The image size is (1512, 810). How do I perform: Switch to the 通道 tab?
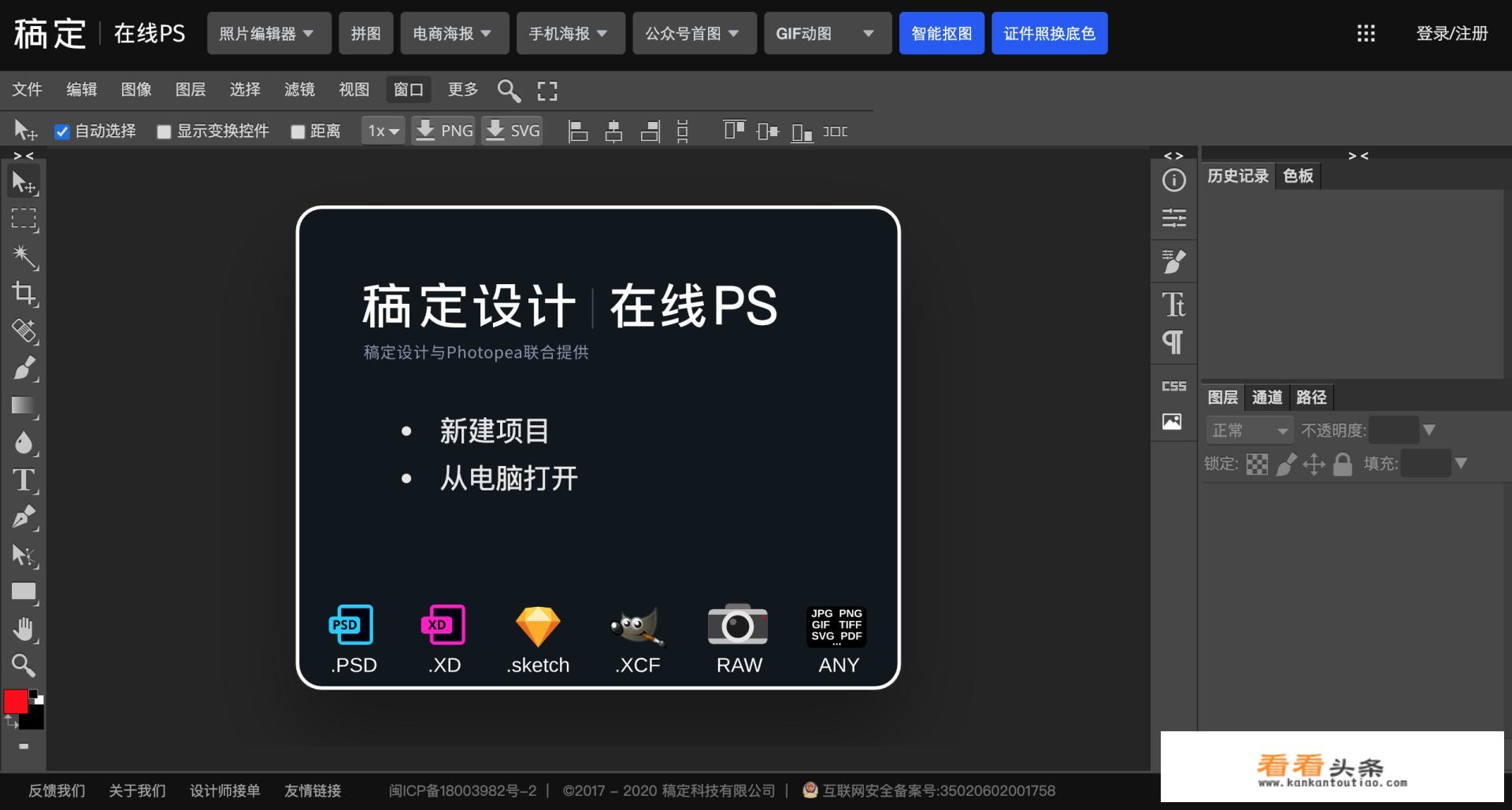coord(1267,398)
